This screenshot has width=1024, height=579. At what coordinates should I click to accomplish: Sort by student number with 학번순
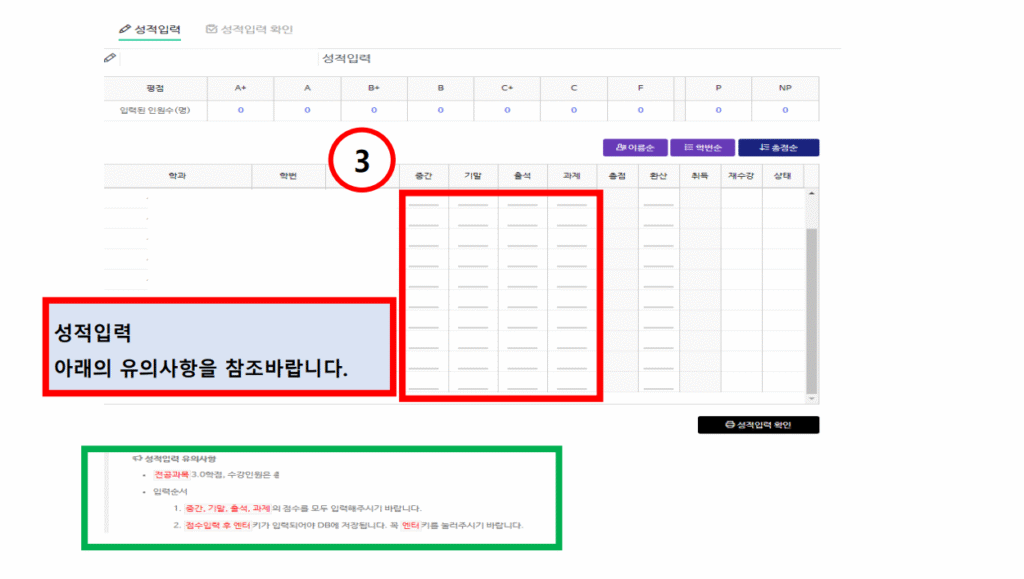pos(701,148)
